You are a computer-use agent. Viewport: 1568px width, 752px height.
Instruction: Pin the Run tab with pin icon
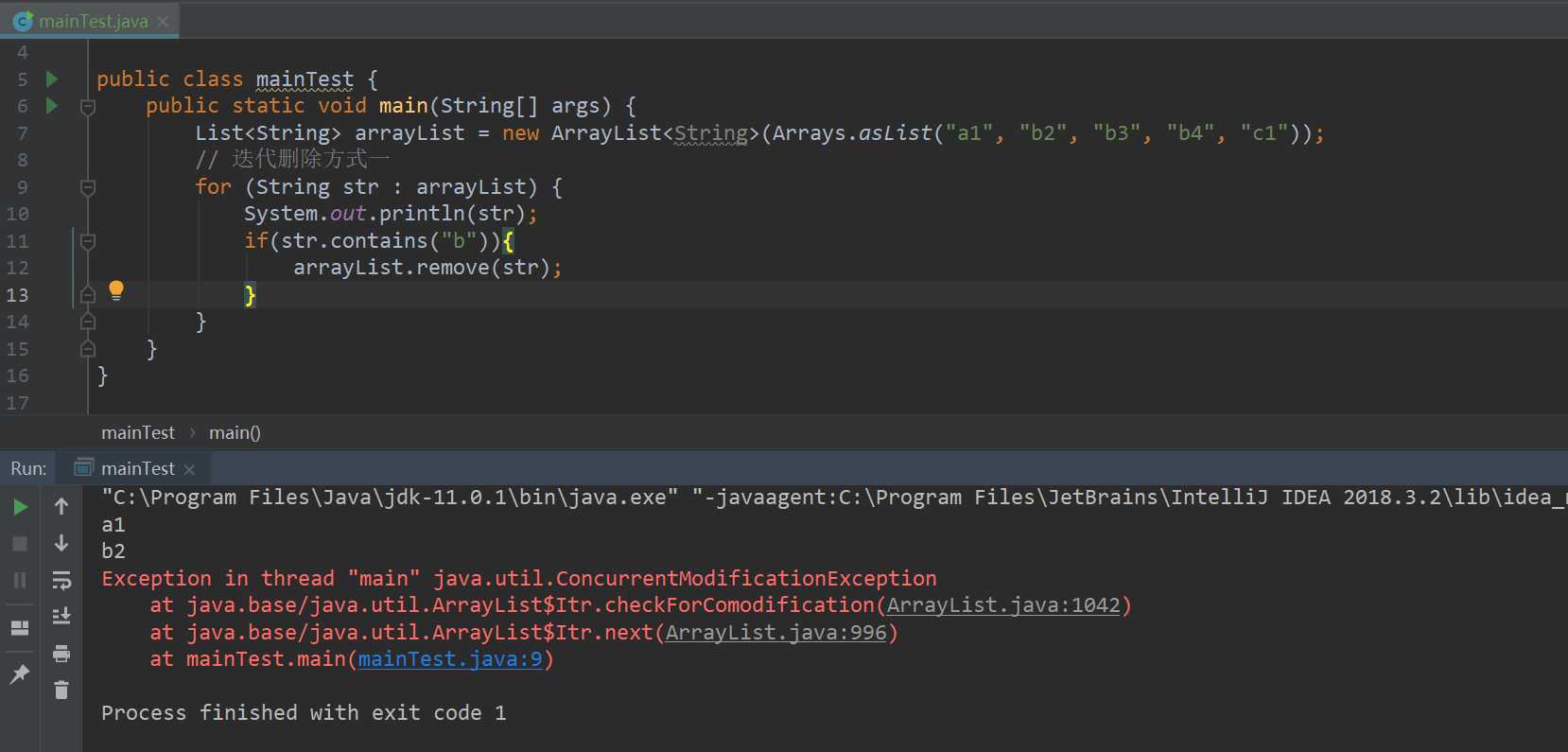(x=20, y=674)
